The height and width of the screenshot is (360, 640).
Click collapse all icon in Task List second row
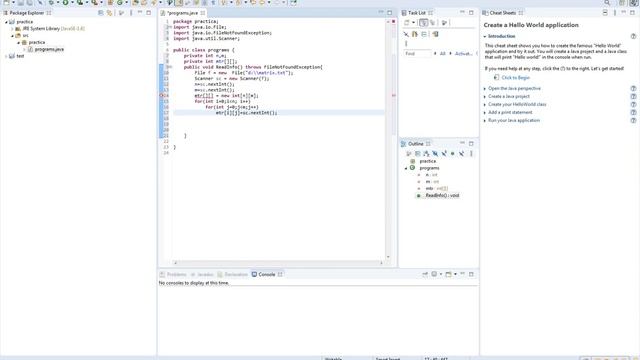(424, 34)
